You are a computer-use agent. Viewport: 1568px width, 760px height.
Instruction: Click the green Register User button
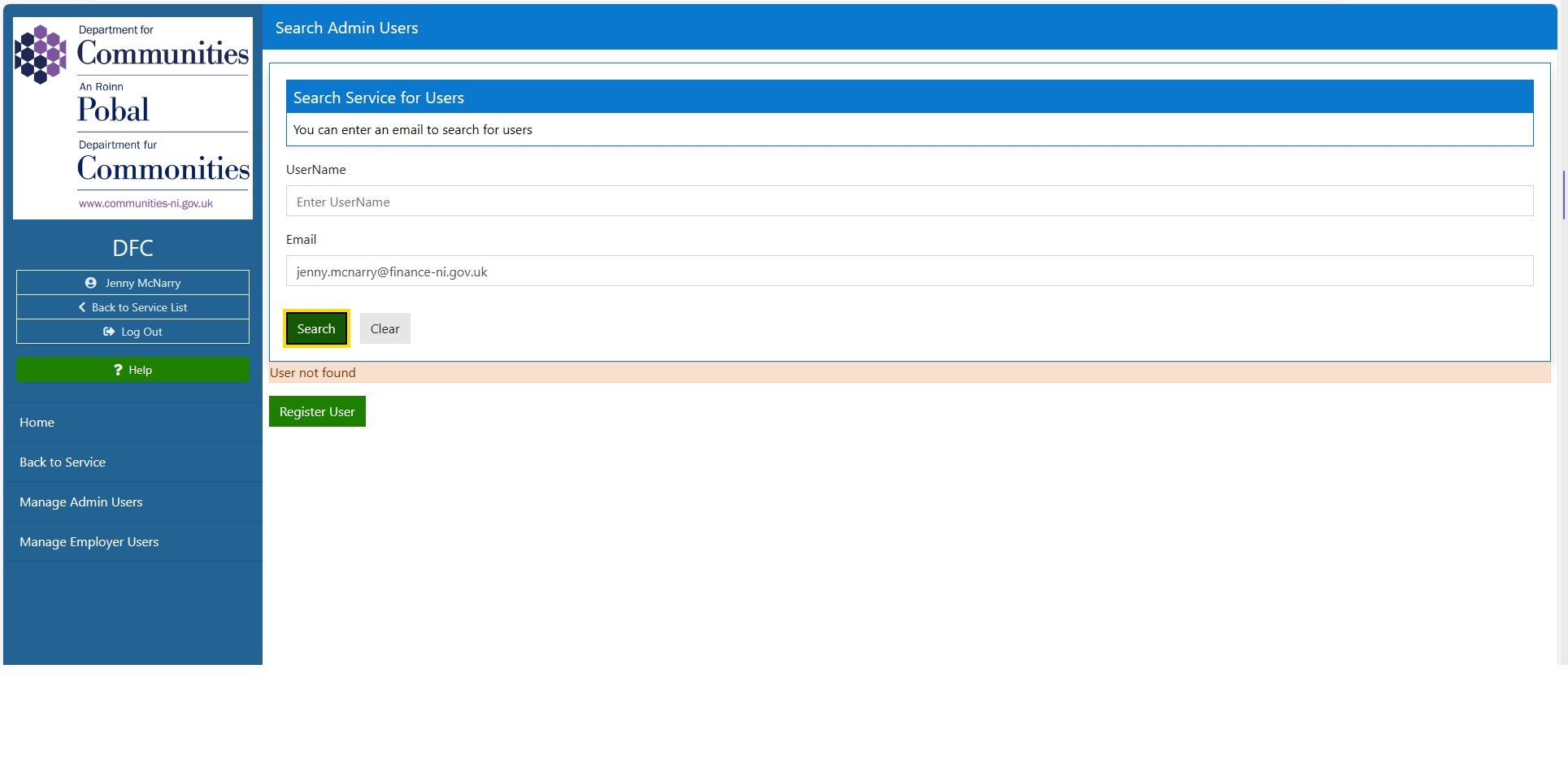(317, 412)
